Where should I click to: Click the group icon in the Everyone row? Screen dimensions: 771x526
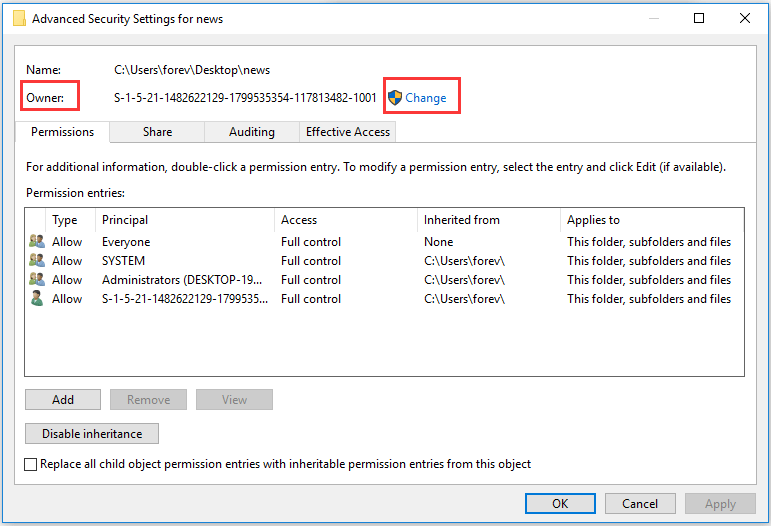[36, 241]
